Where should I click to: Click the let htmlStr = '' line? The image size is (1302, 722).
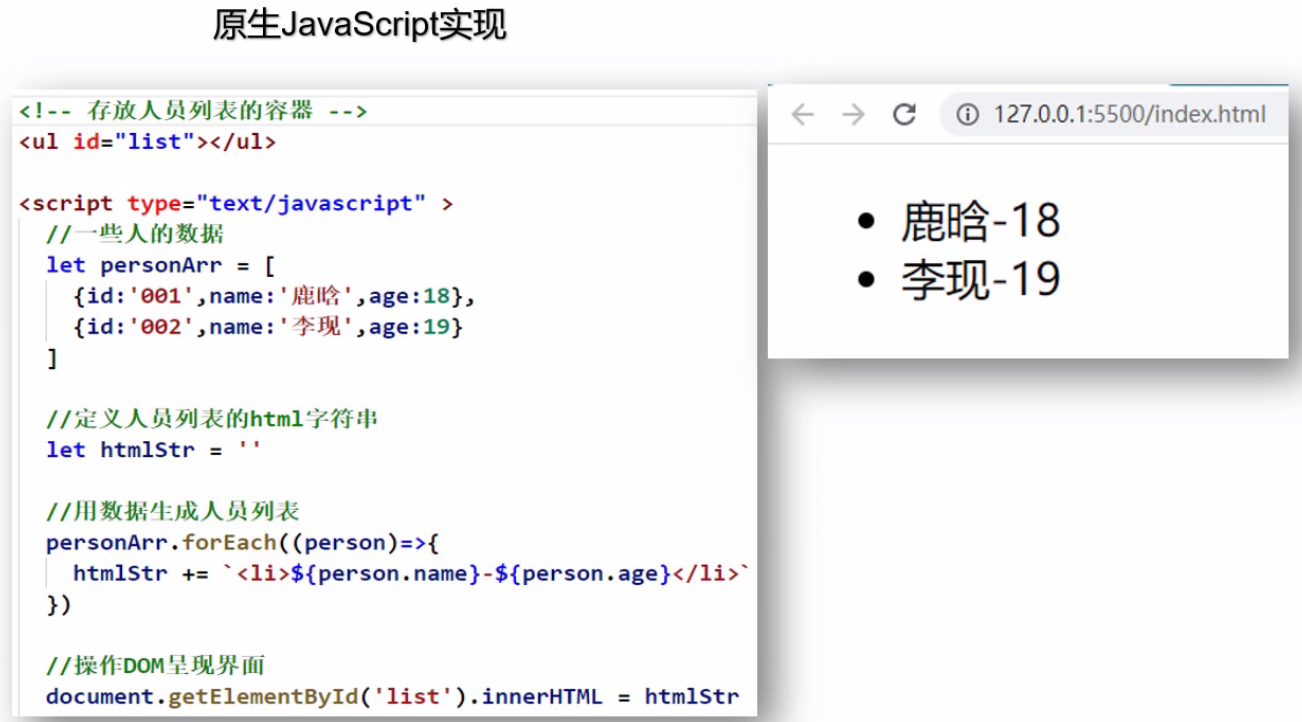tap(154, 450)
